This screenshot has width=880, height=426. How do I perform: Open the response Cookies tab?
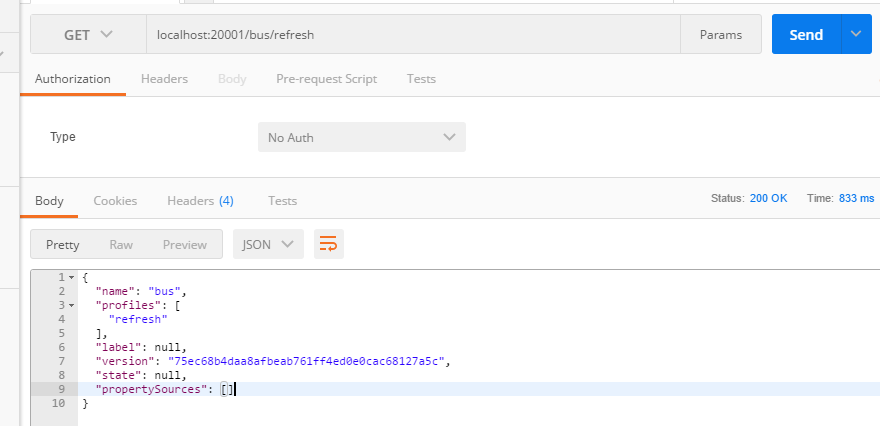click(115, 201)
